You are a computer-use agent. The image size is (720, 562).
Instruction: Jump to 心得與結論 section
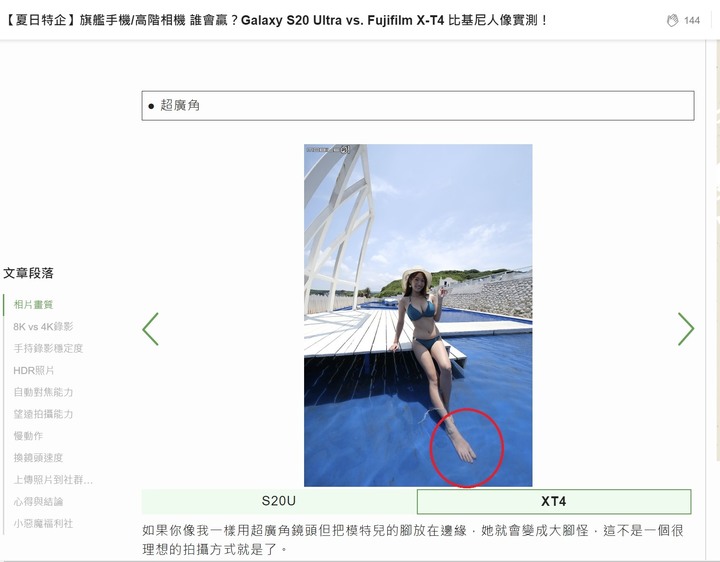click(38, 501)
